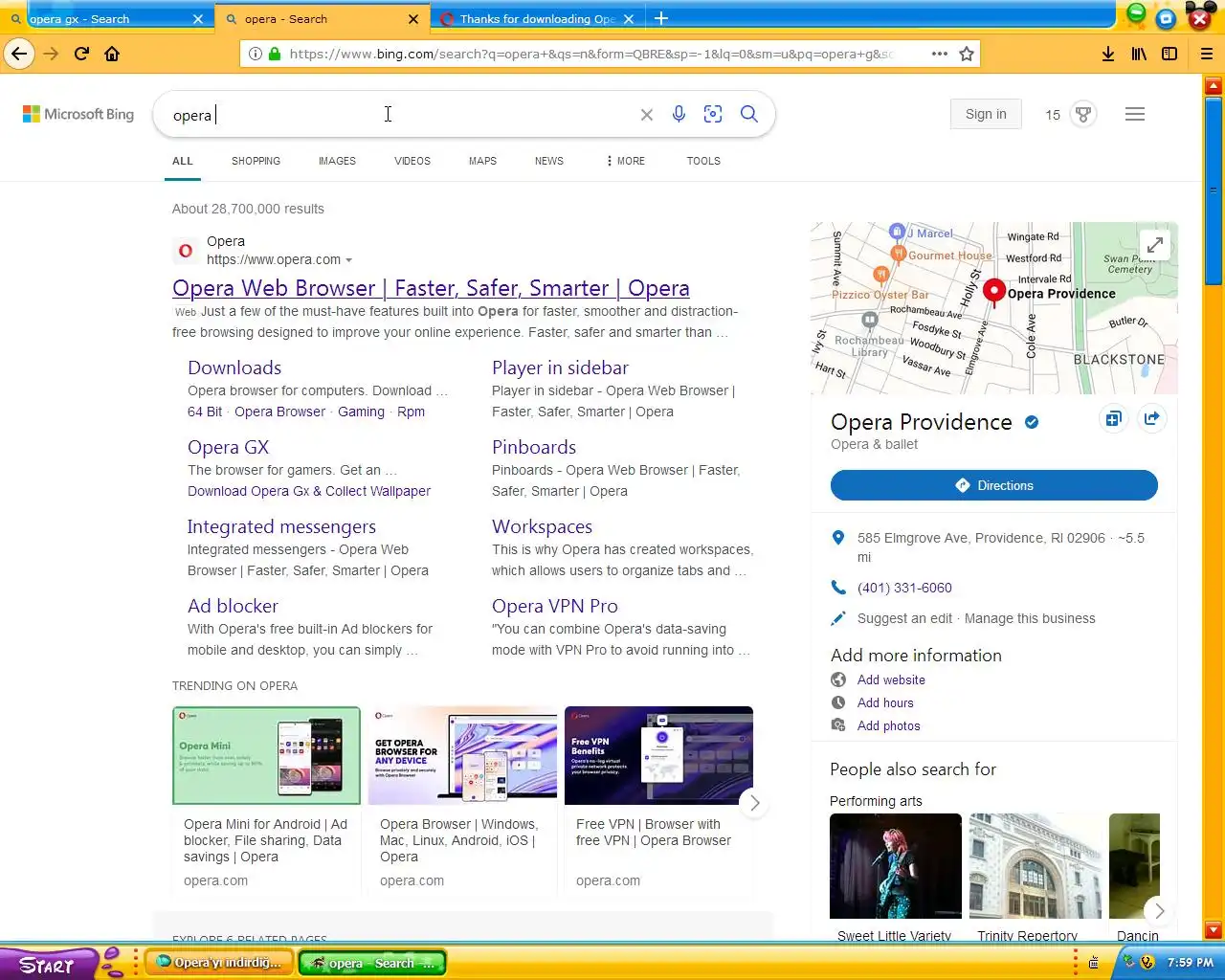This screenshot has height=980, width=1225.
Task: Click Add website link
Action: (891, 679)
